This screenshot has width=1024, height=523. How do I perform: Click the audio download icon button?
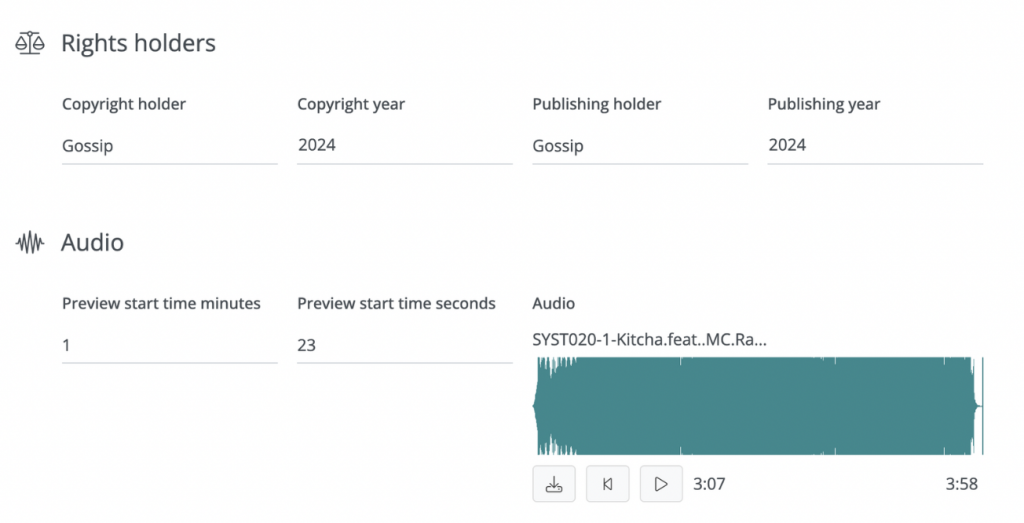click(x=554, y=484)
